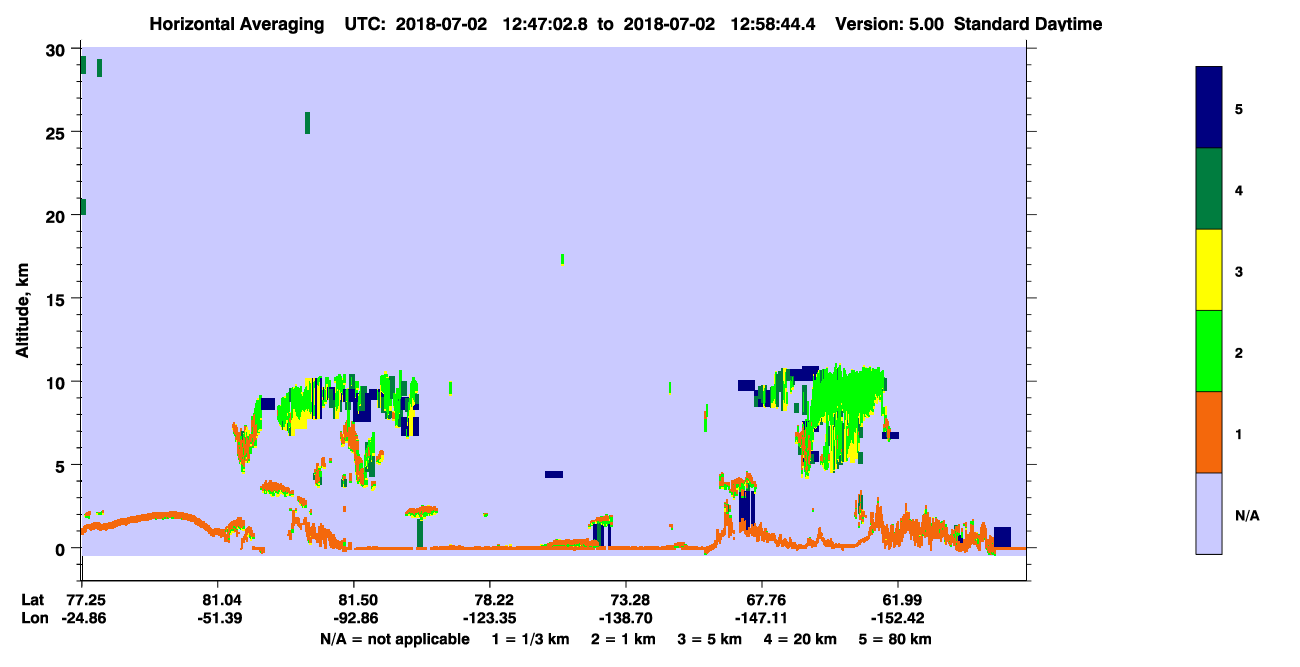Click '3 = 5 km' legend text
1300x667 pixels.
coord(709,639)
